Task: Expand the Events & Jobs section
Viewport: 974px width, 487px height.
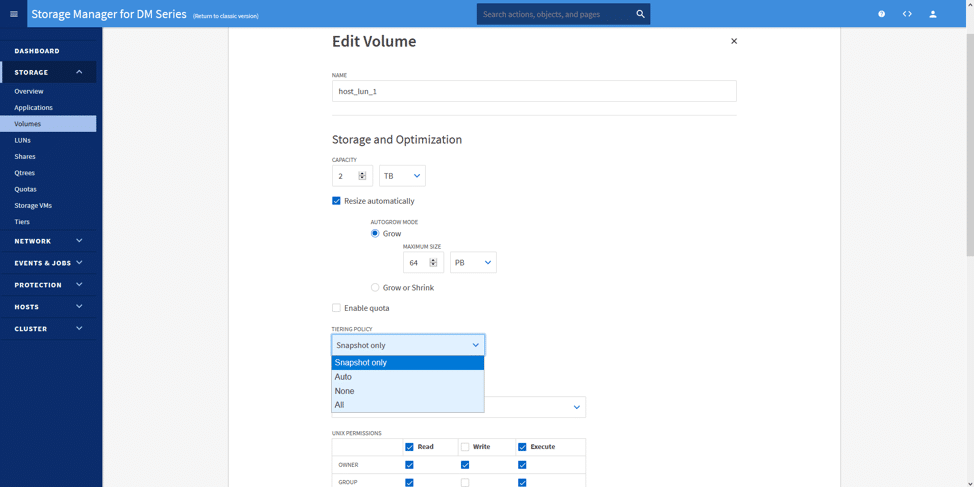Action: [x=79, y=263]
